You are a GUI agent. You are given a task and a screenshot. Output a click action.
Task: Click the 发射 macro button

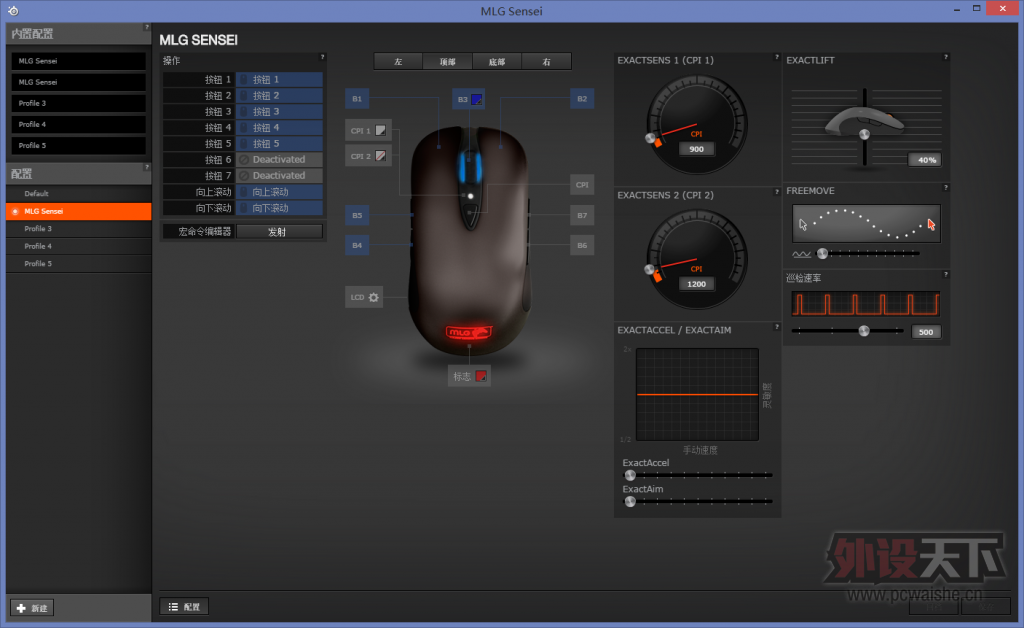[280, 232]
